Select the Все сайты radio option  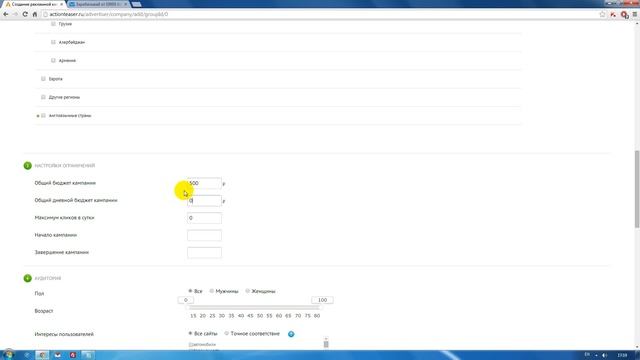(190, 333)
